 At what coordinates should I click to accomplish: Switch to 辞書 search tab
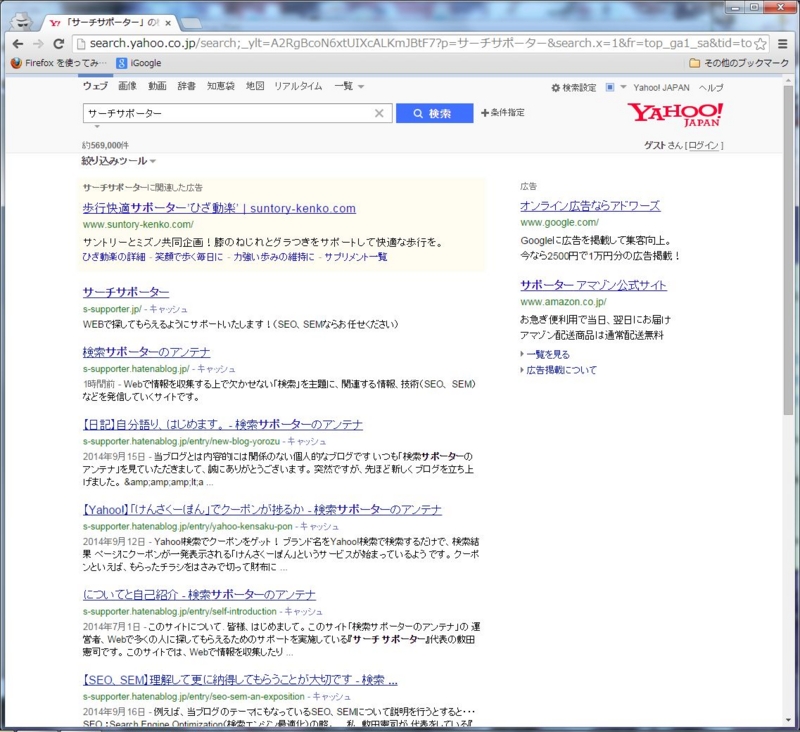coord(186,86)
